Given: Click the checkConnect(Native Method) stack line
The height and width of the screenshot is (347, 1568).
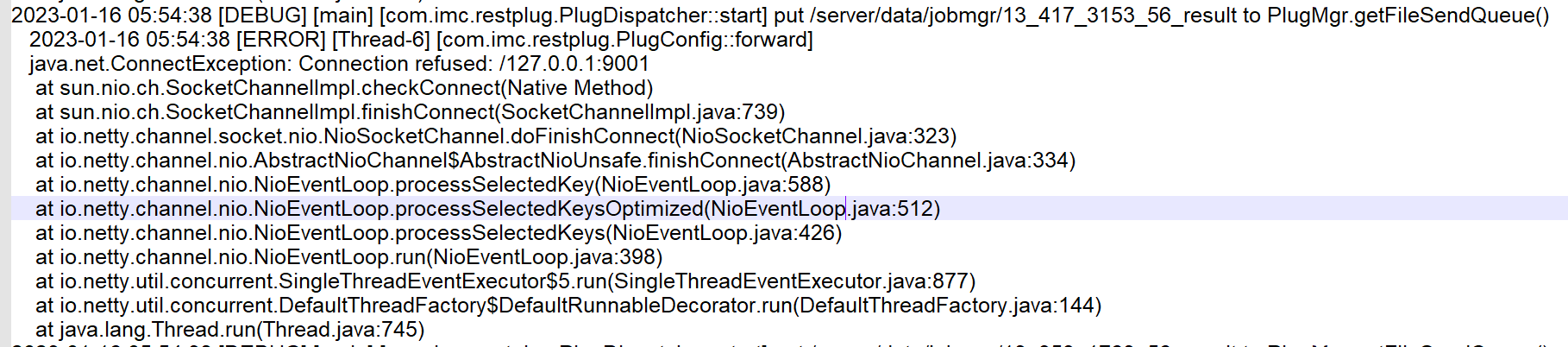Looking at the screenshot, I should (x=343, y=88).
